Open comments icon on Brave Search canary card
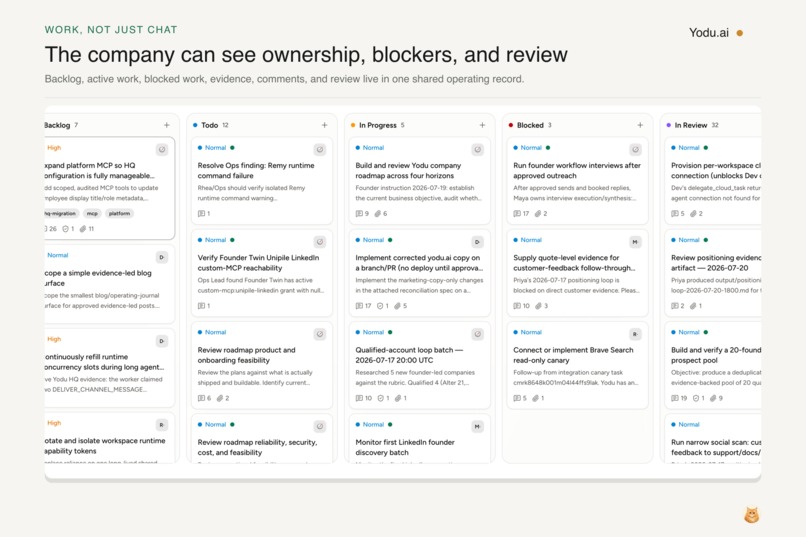 pyautogui.click(x=517, y=398)
